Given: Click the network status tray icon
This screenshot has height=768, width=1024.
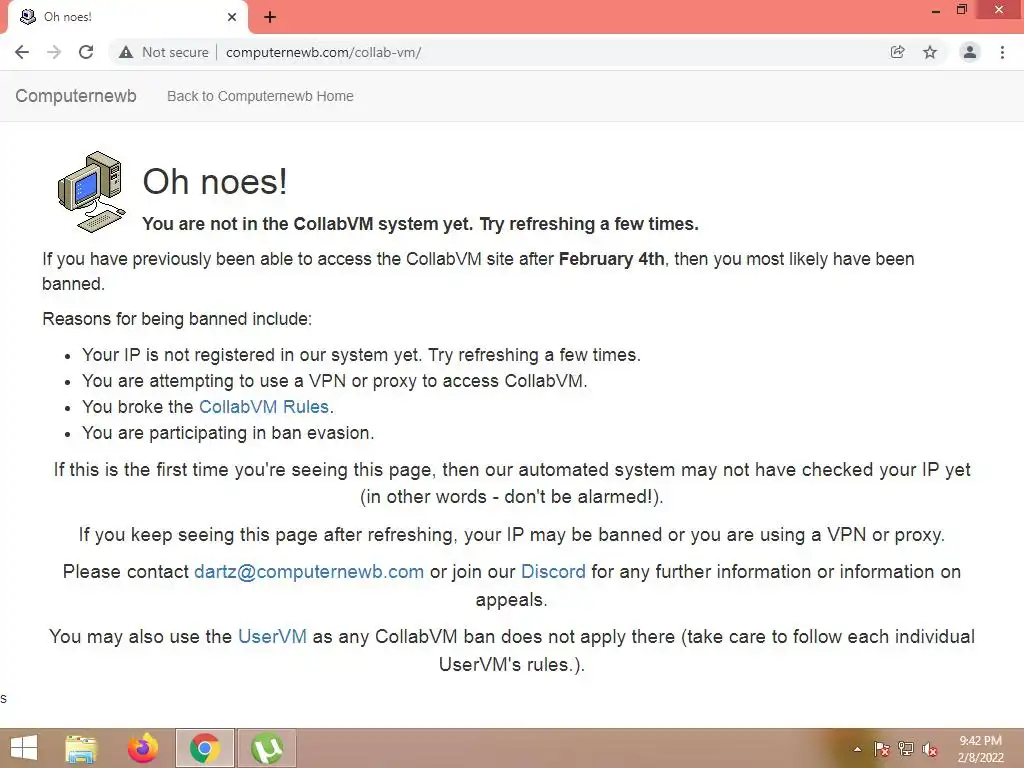Looking at the screenshot, I should 906,749.
